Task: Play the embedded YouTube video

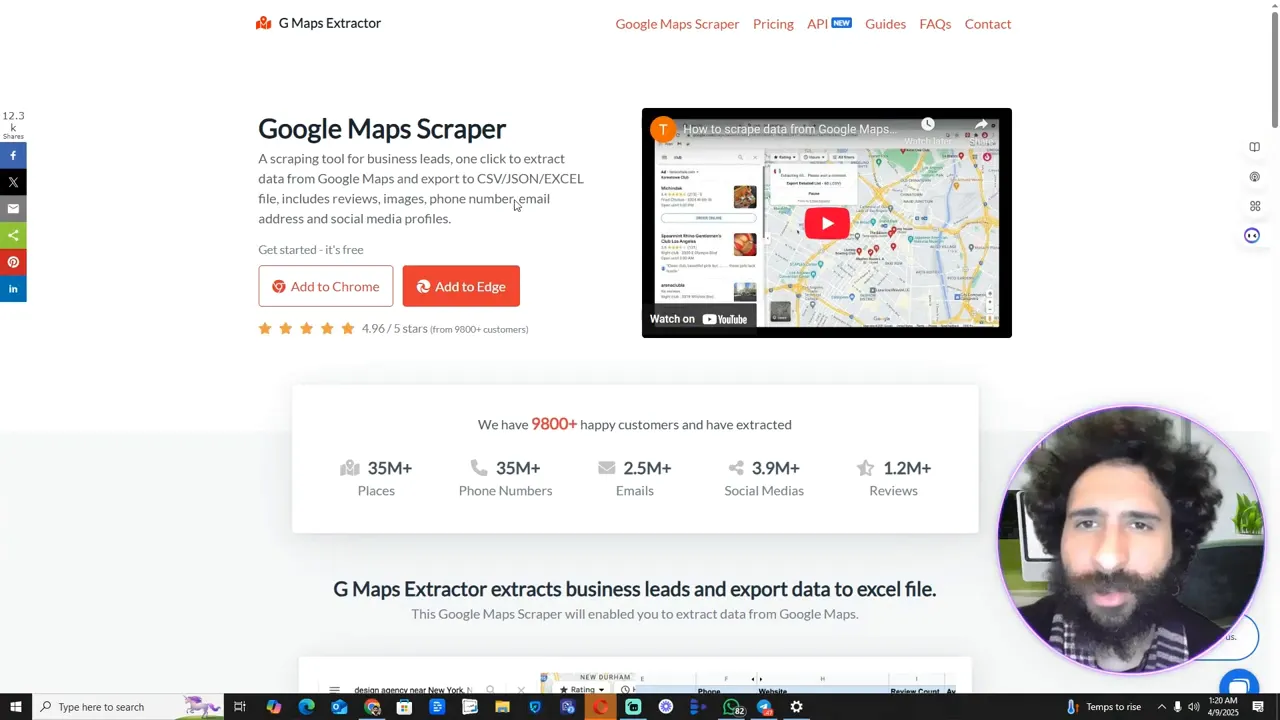Action: 826,223
